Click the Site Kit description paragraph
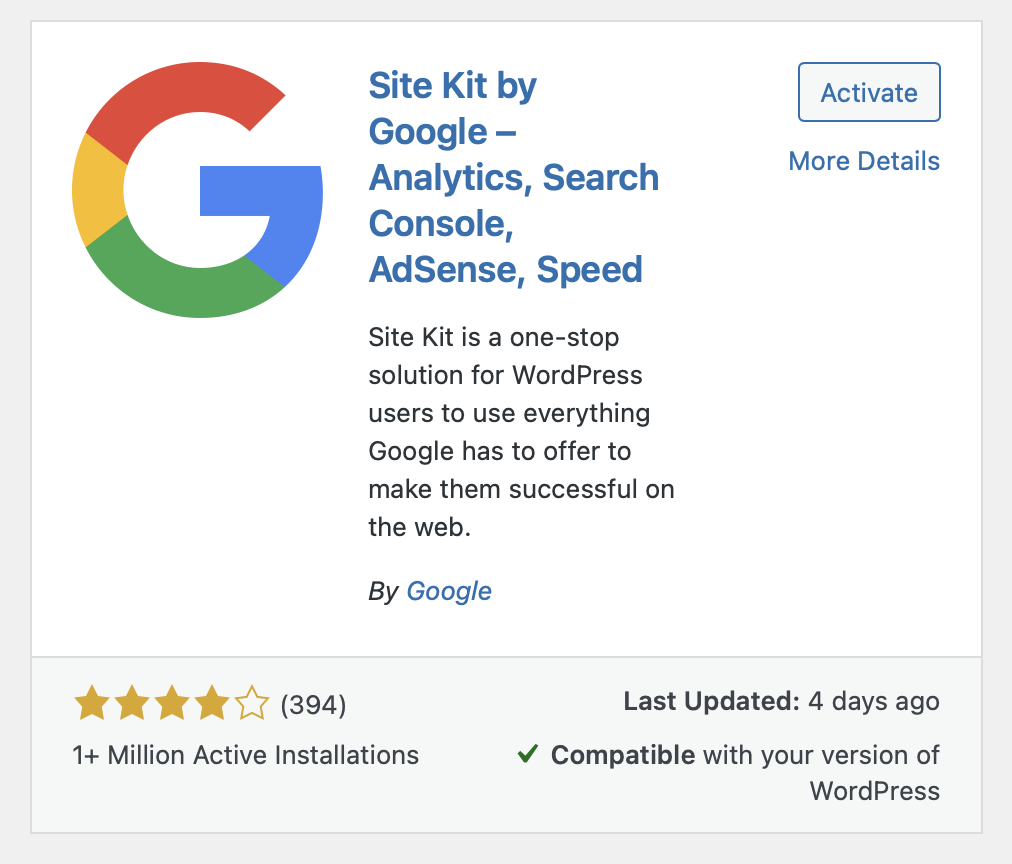This screenshot has width=1012, height=864. pyautogui.click(x=520, y=431)
